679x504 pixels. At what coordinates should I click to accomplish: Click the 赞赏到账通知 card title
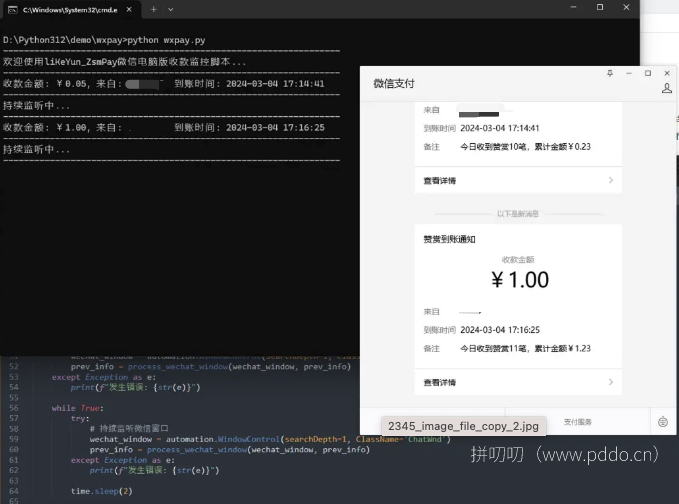[449, 239]
